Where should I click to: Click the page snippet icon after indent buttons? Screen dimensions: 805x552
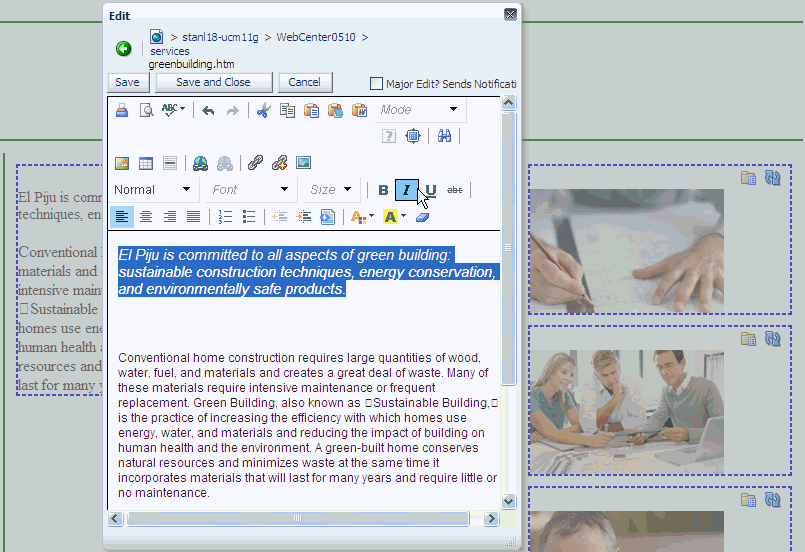click(x=328, y=217)
